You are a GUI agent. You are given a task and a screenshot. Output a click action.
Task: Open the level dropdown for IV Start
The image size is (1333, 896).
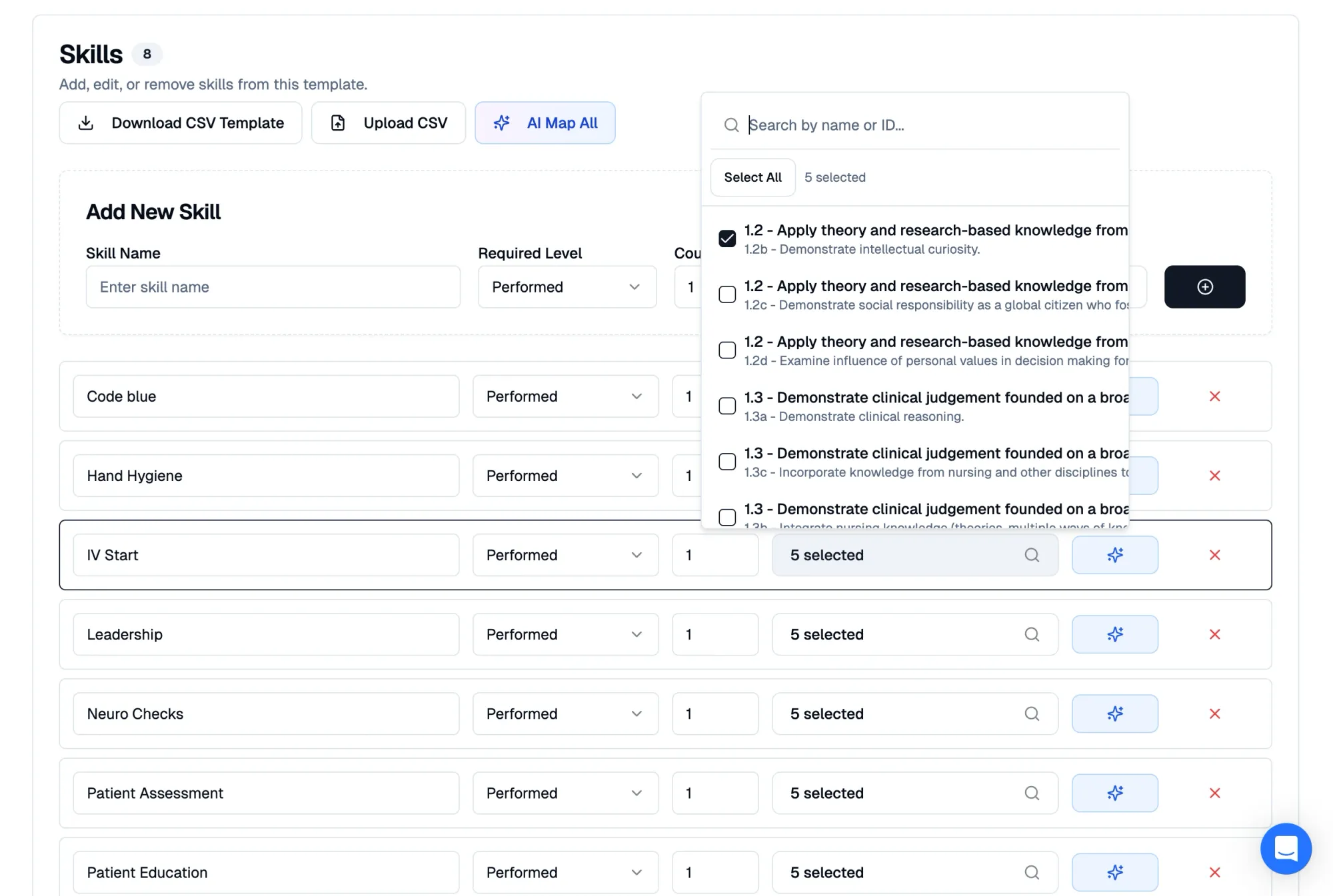coord(565,555)
